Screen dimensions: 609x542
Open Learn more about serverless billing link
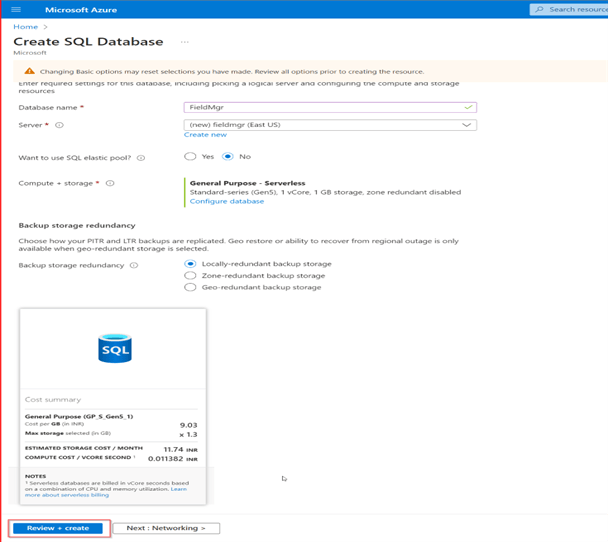67,495
